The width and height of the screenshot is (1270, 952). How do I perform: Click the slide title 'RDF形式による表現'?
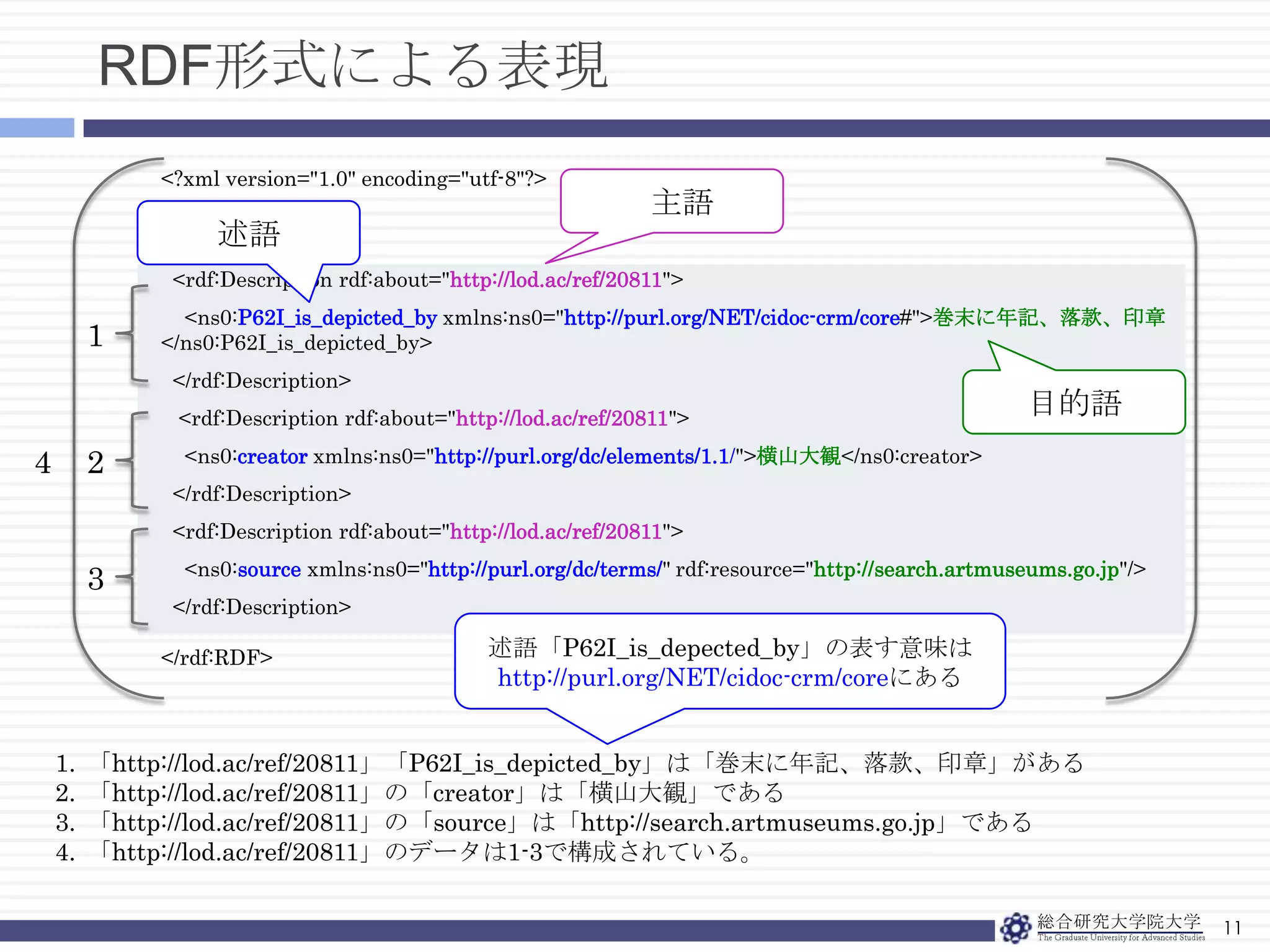[353, 66]
